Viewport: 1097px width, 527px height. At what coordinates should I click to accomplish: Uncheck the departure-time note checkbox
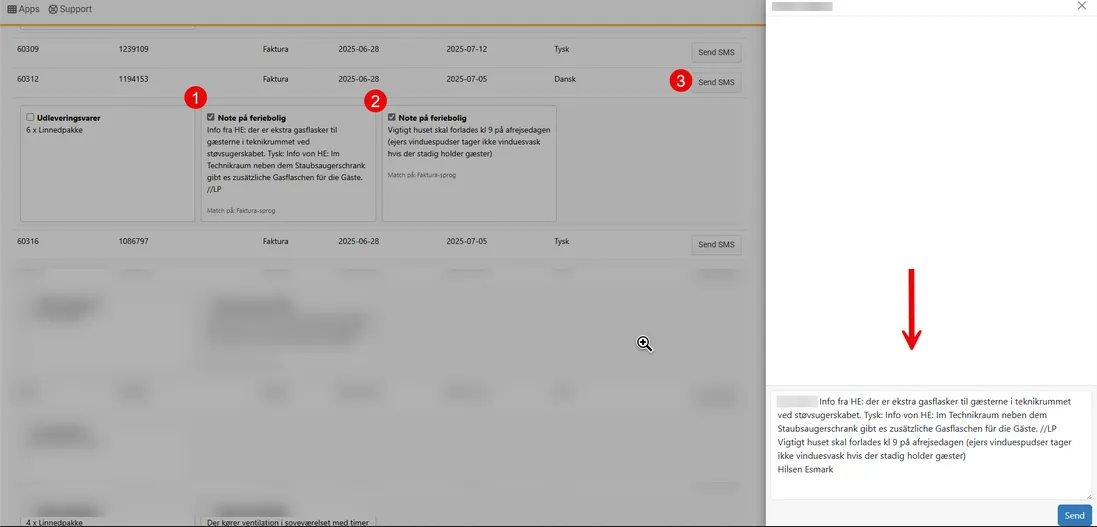pyautogui.click(x=392, y=117)
